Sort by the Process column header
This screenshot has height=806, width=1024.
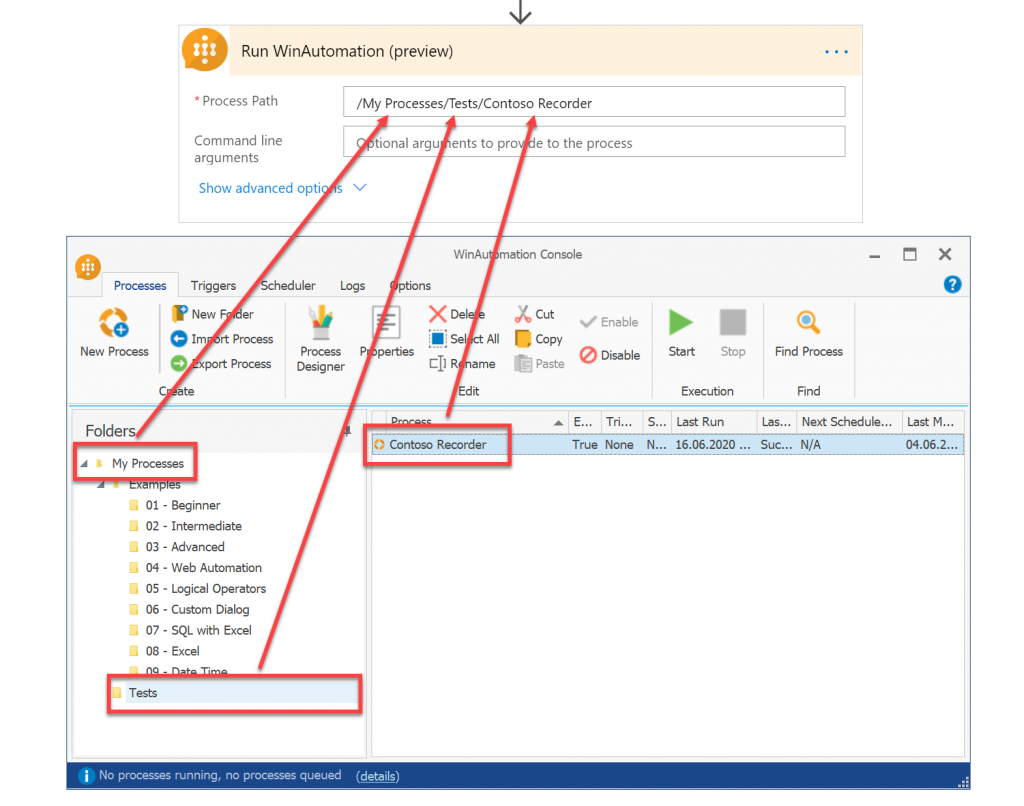(477, 422)
